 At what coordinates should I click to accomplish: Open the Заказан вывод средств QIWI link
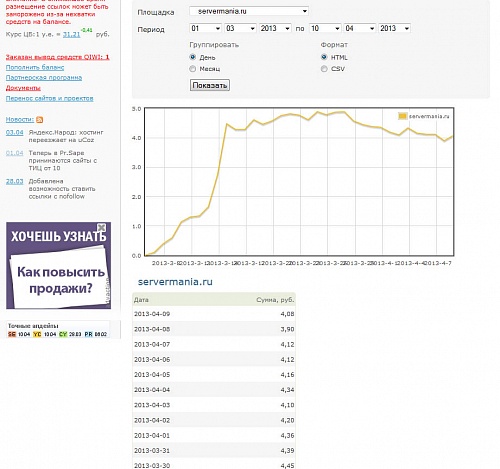click(57, 57)
